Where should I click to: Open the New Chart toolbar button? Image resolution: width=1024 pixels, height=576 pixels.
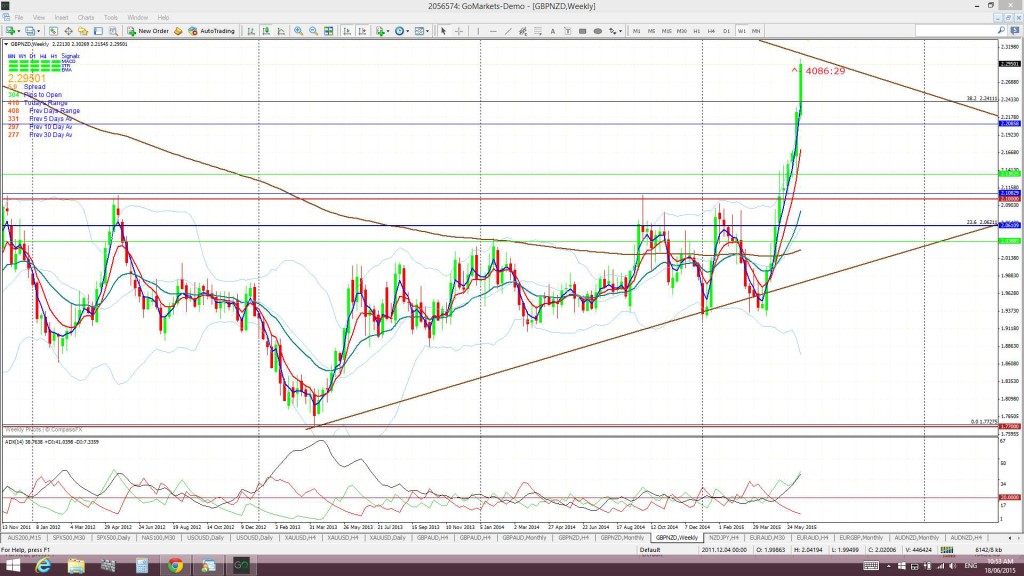point(10,31)
